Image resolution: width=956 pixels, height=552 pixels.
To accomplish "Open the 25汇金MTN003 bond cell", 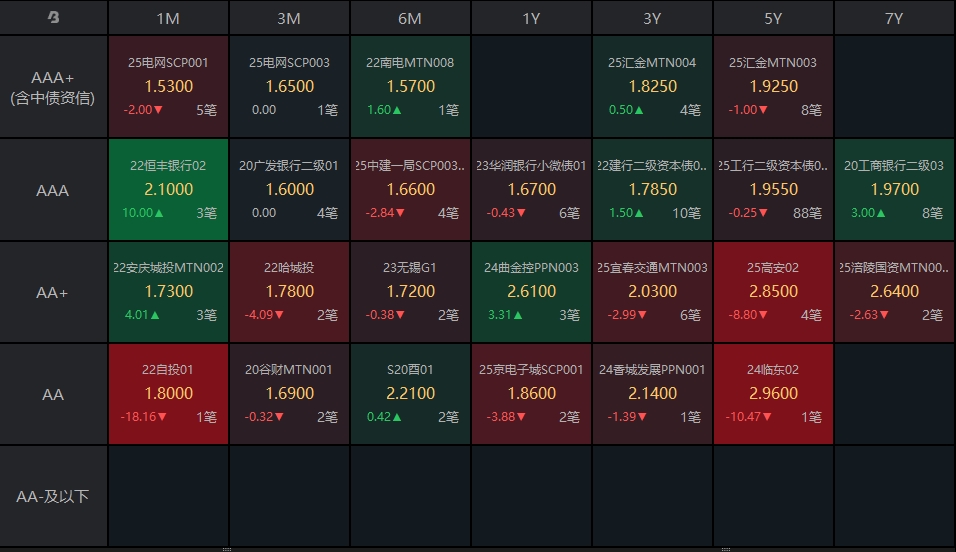I will (773, 87).
